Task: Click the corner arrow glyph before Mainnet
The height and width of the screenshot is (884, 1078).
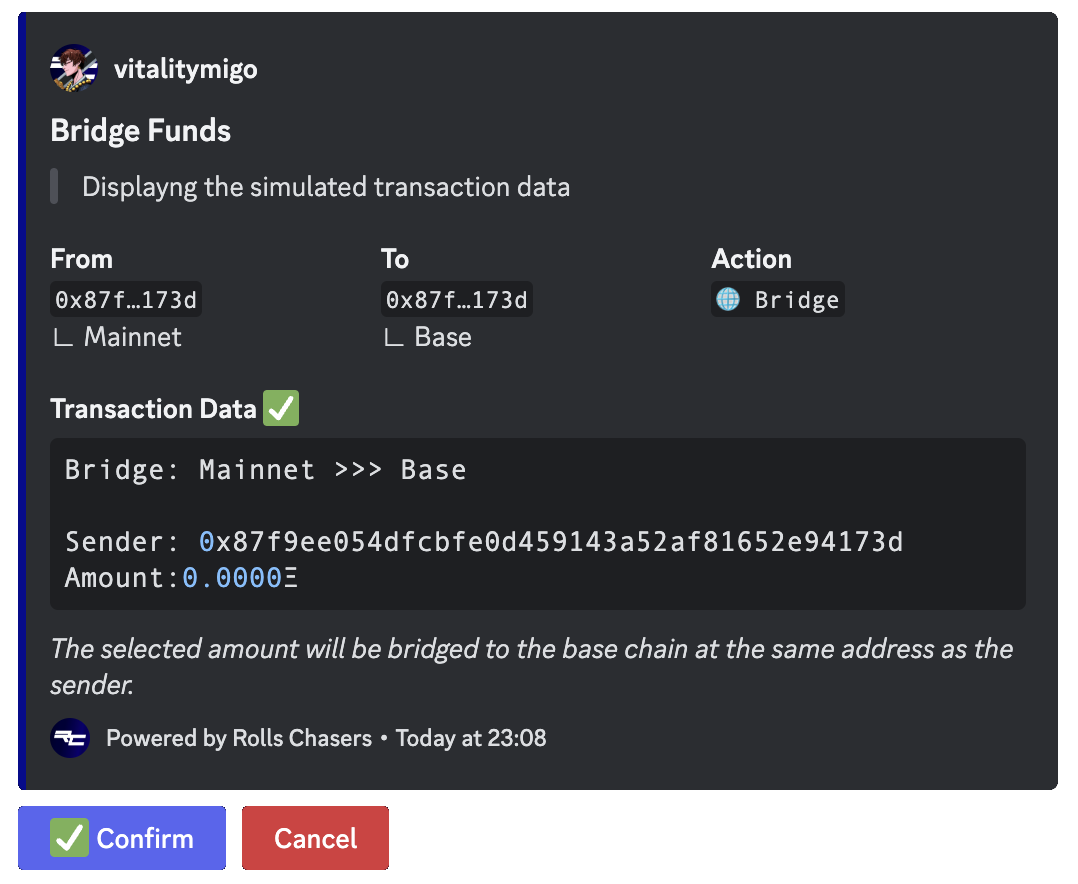Action: pyautogui.click(x=62, y=338)
